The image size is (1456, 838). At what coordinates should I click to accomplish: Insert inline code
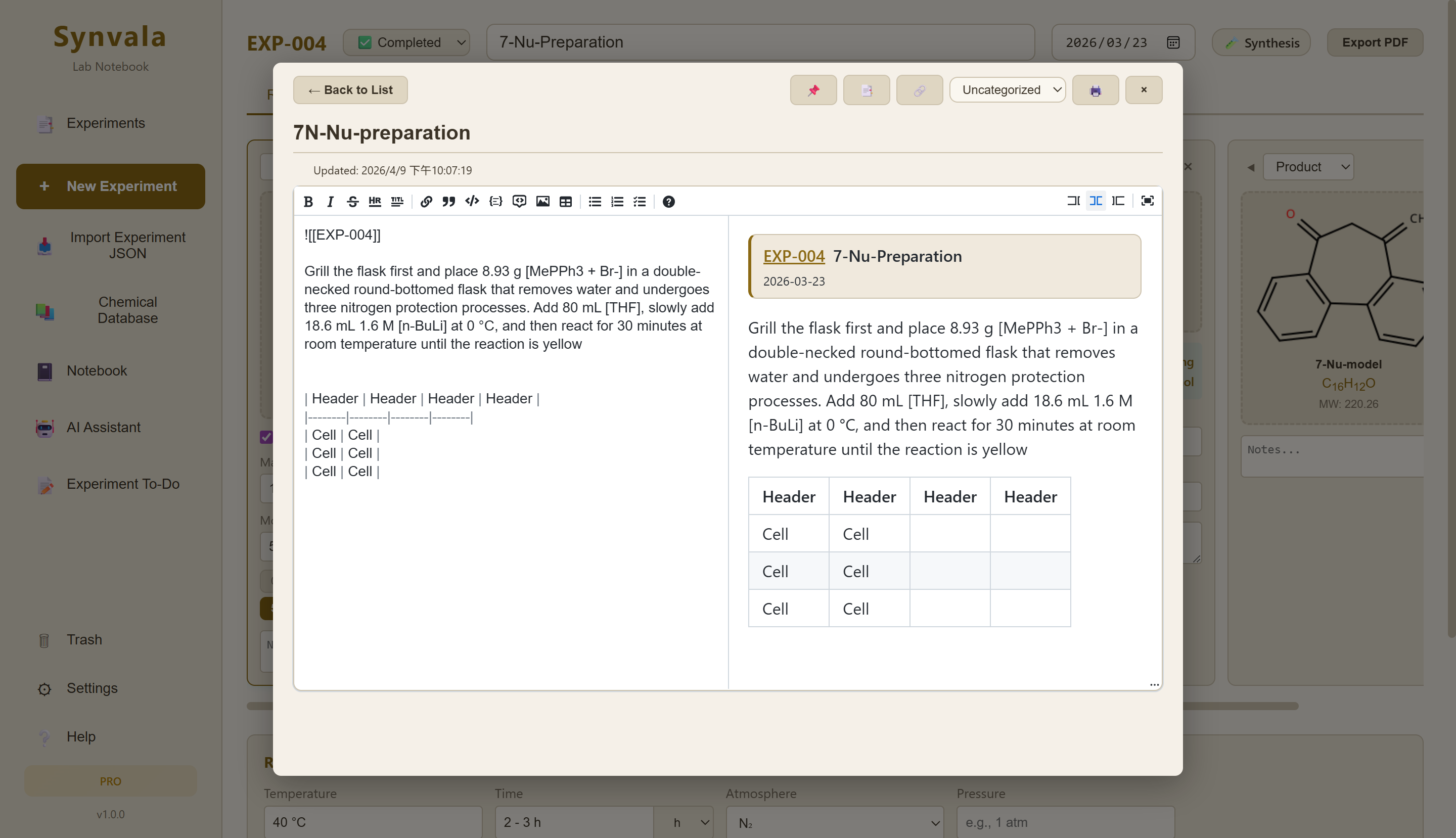click(472, 202)
